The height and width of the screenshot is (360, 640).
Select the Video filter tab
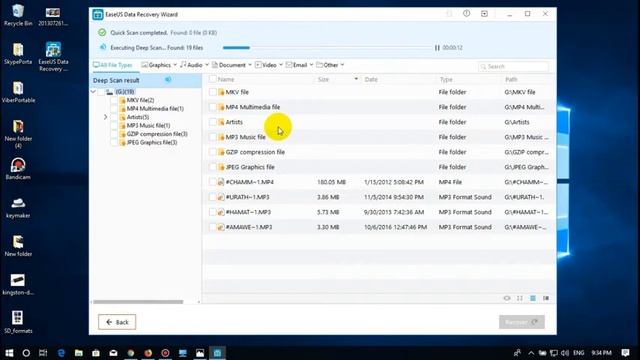[x=266, y=65]
